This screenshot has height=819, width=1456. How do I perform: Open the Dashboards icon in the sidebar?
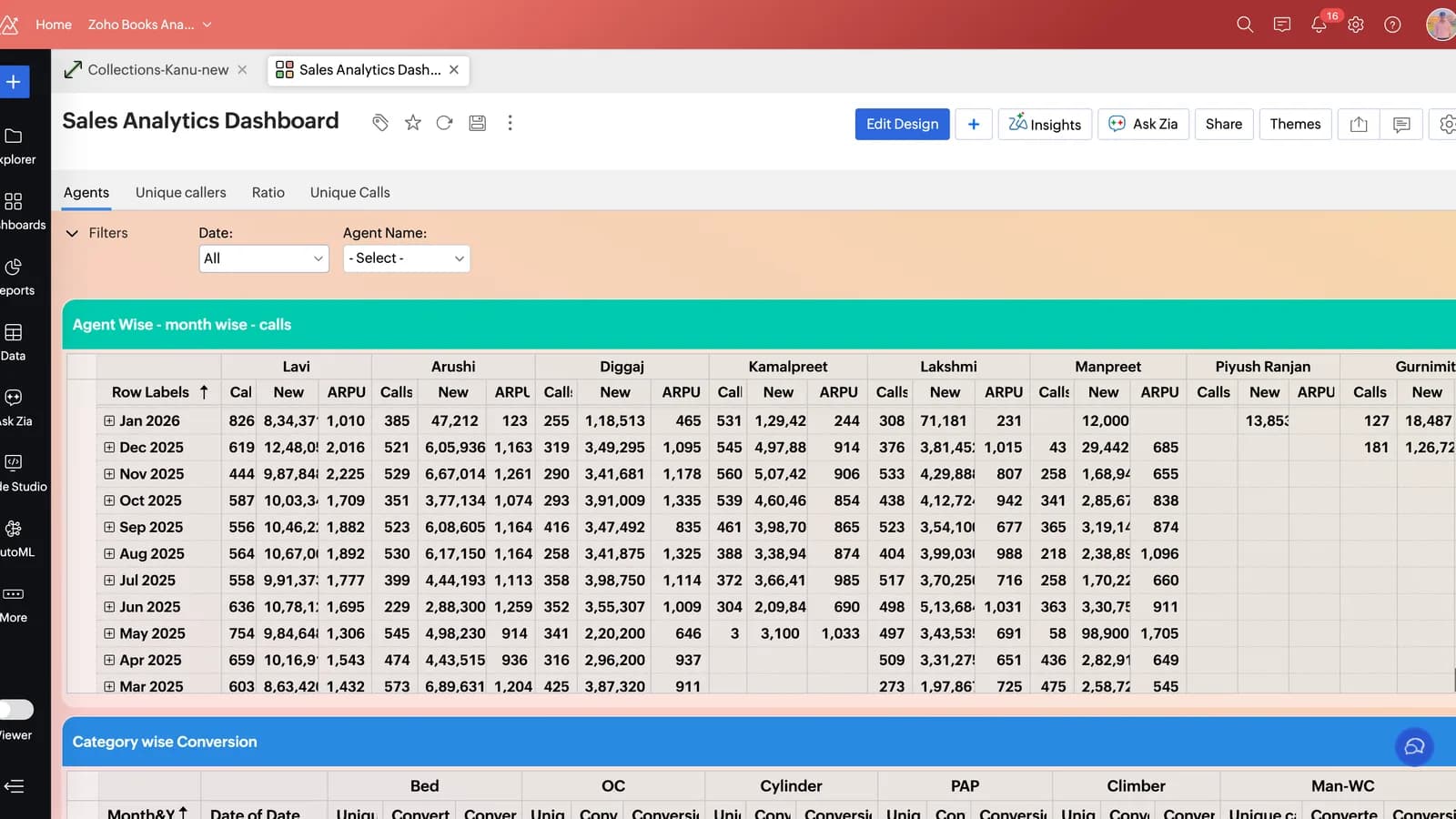point(14,201)
